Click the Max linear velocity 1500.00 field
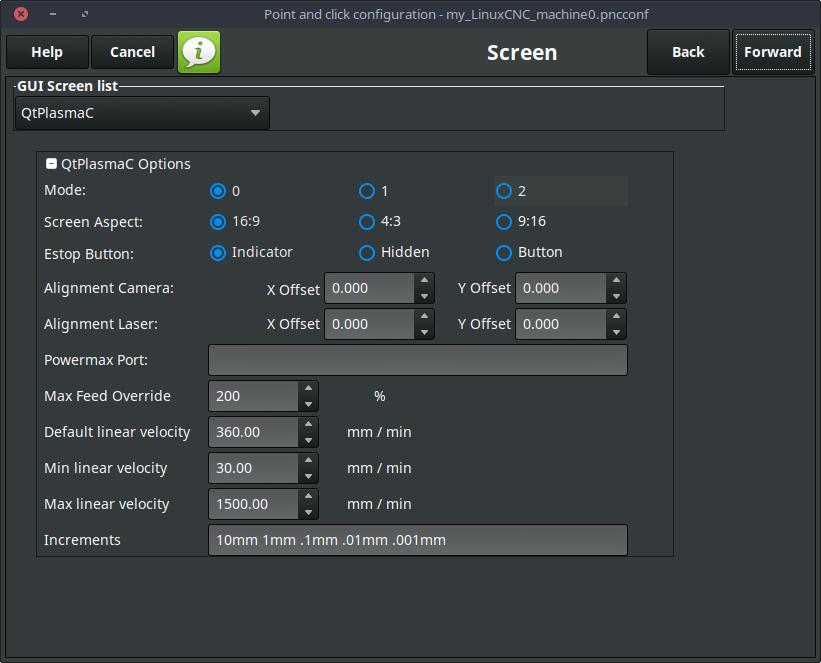Image resolution: width=821 pixels, height=663 pixels. [254, 504]
